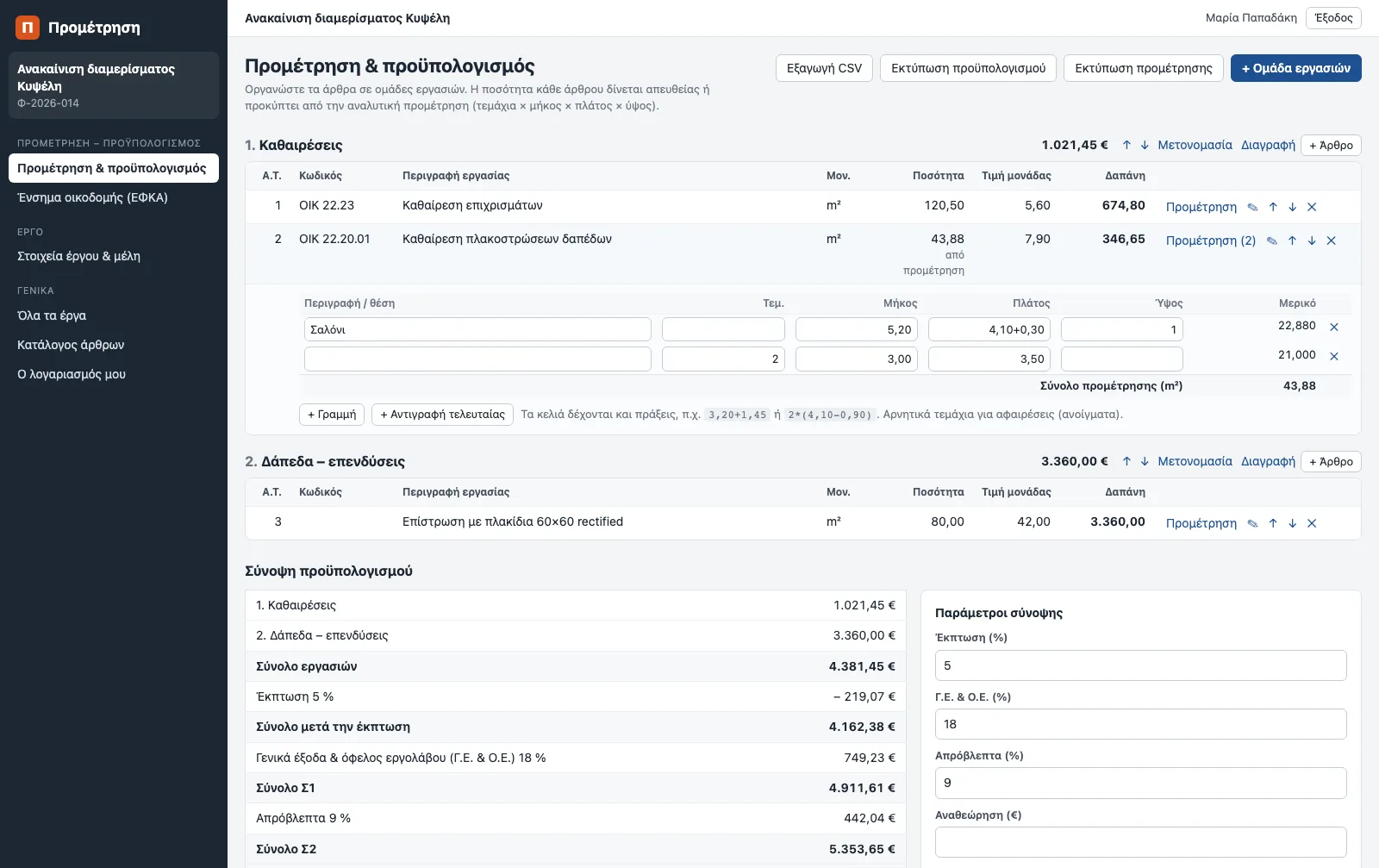Viewport: 1379px width, 868px height.
Task: Move Καθαίρεση επιχρισμάτων row down
Action: pos(1293,207)
